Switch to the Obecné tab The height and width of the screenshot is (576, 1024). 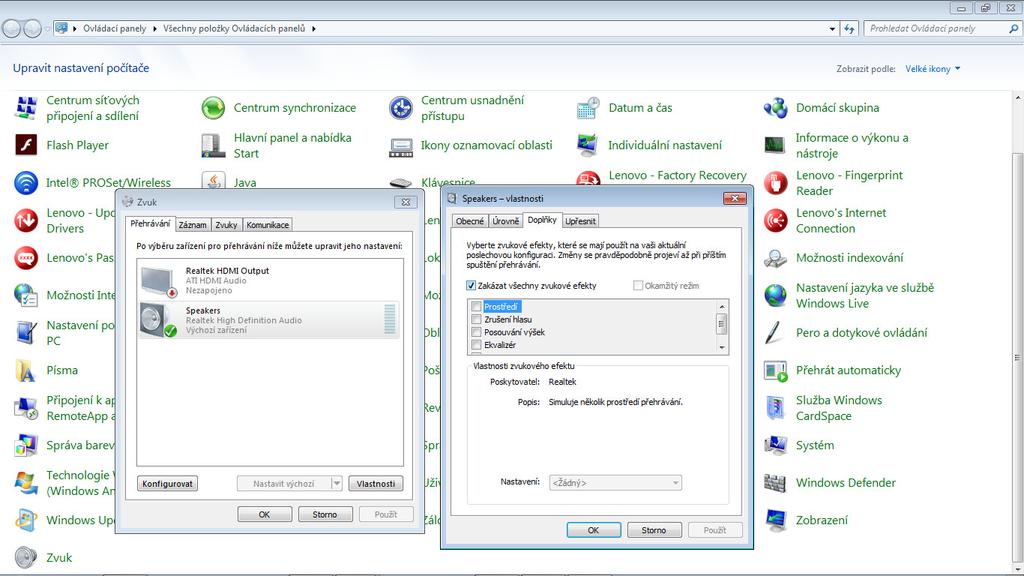pos(470,221)
